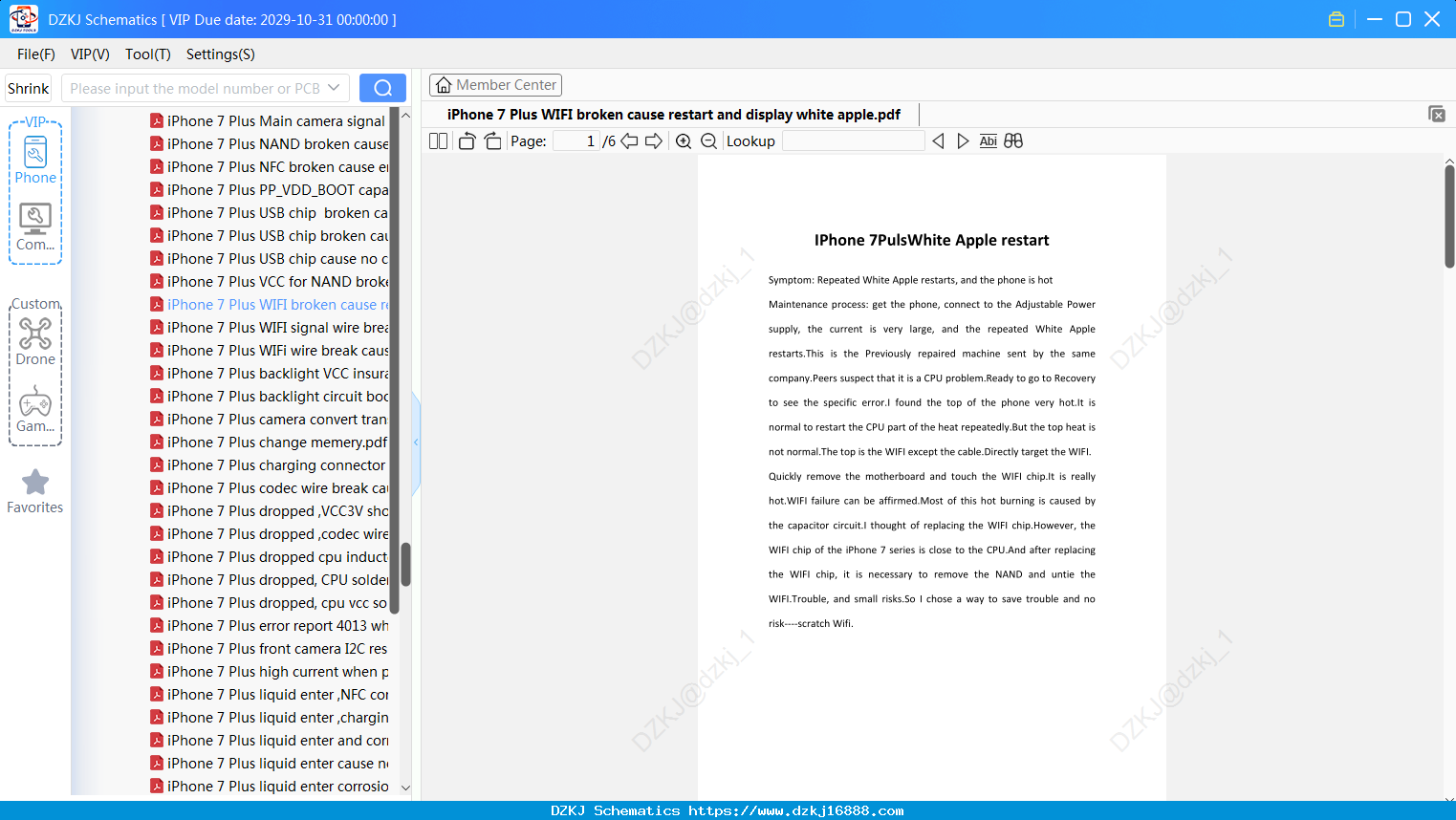Viewport: 1456px width, 820px height.
Task: Open iPhone 7 Plus dropped ,VCC3V file
Action: (270, 511)
